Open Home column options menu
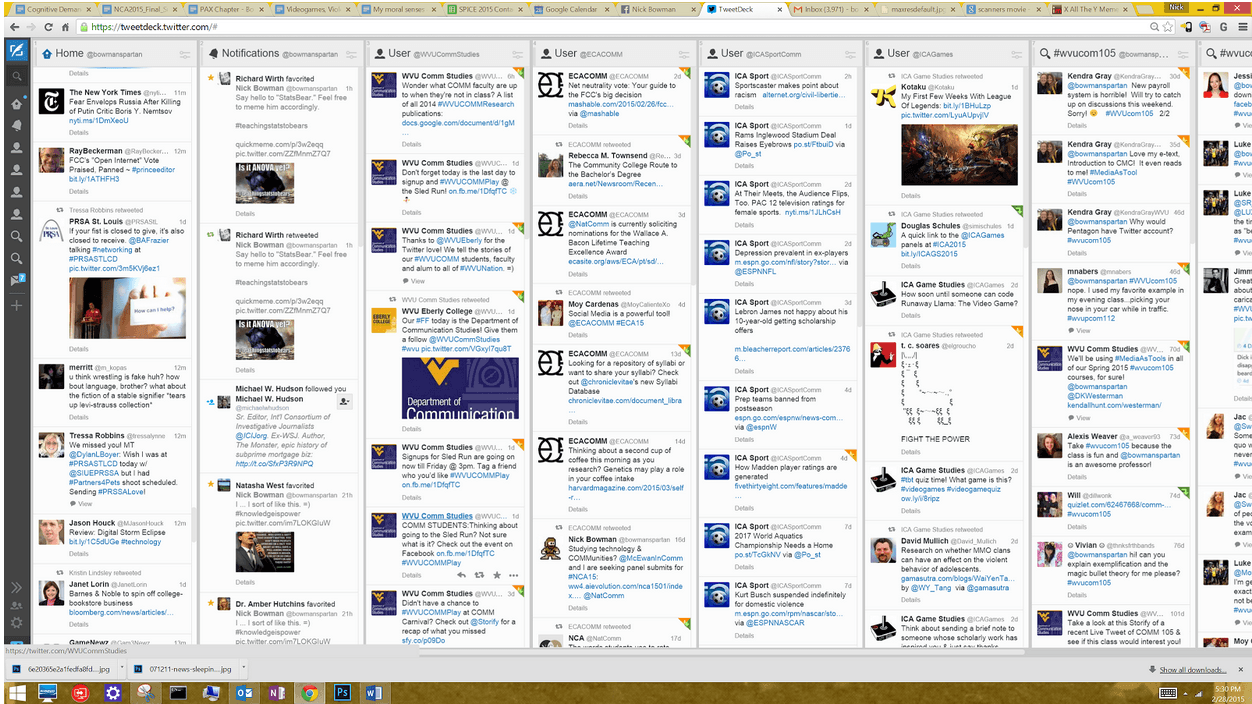Viewport: 1252px width, 704px height. 184,54
